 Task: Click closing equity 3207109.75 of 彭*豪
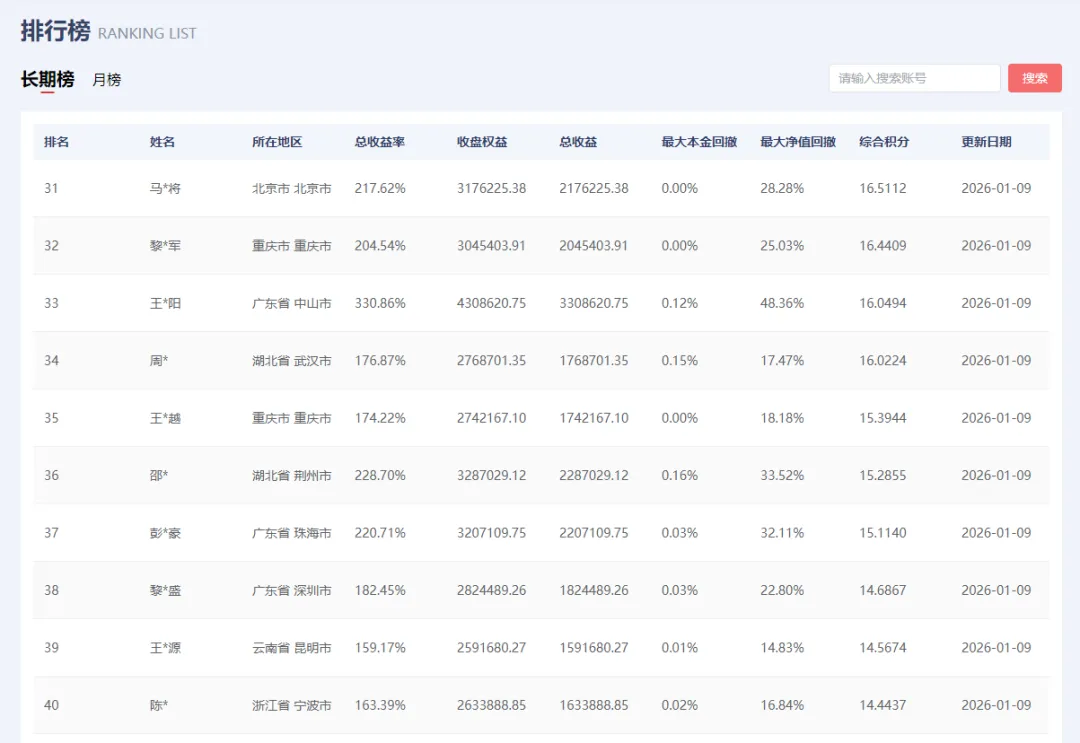click(x=491, y=533)
